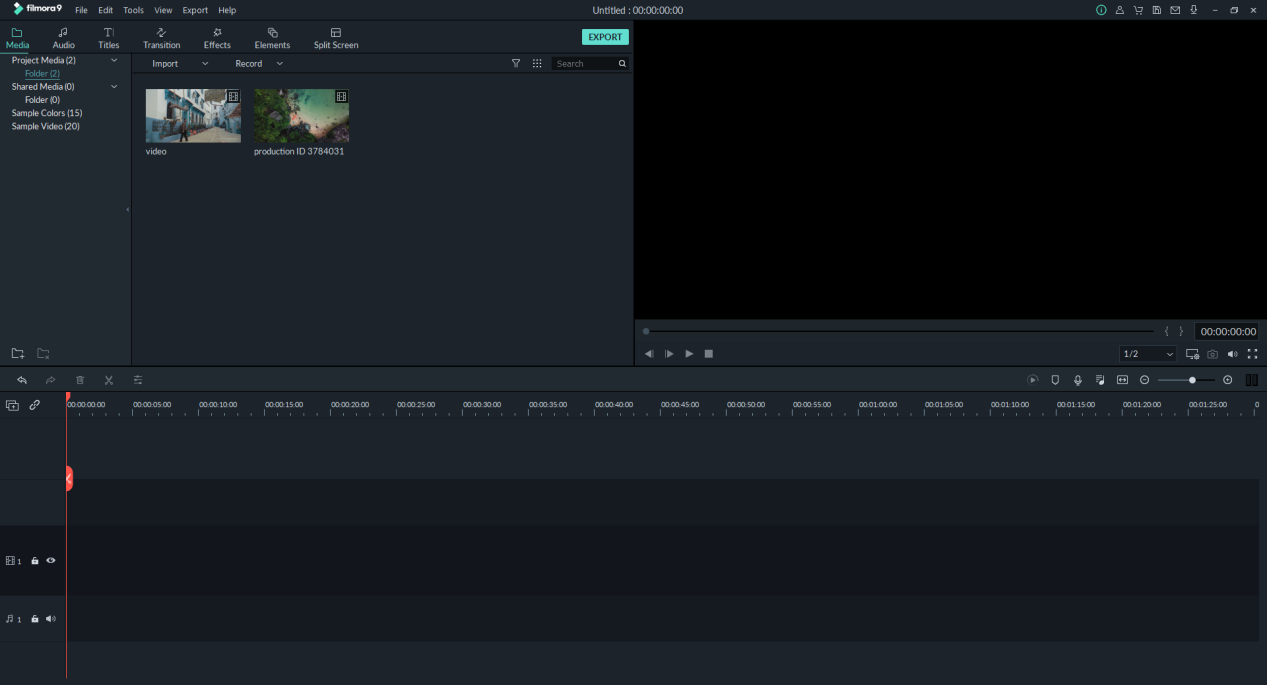Toggle the lock on the video track
The image size is (1267, 685).
[x=34, y=561]
